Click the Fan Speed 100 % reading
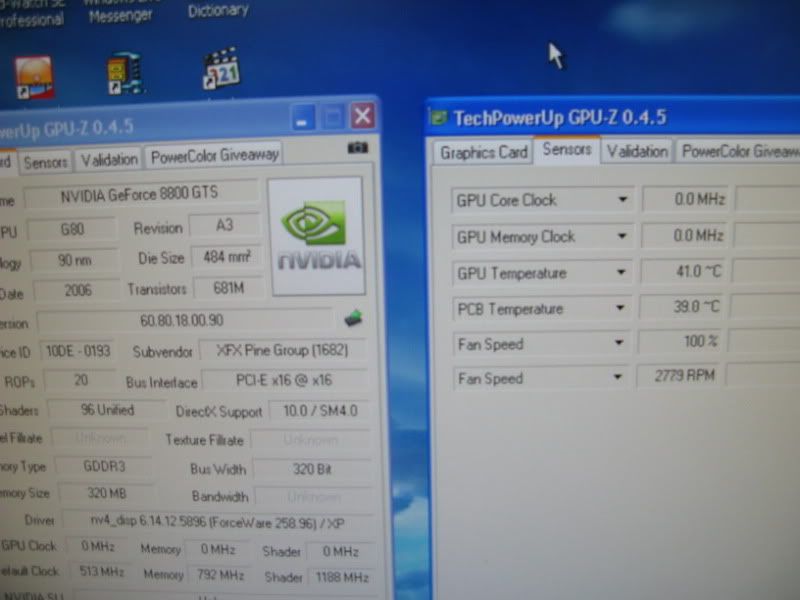The height and width of the screenshot is (600, 800). (x=680, y=341)
